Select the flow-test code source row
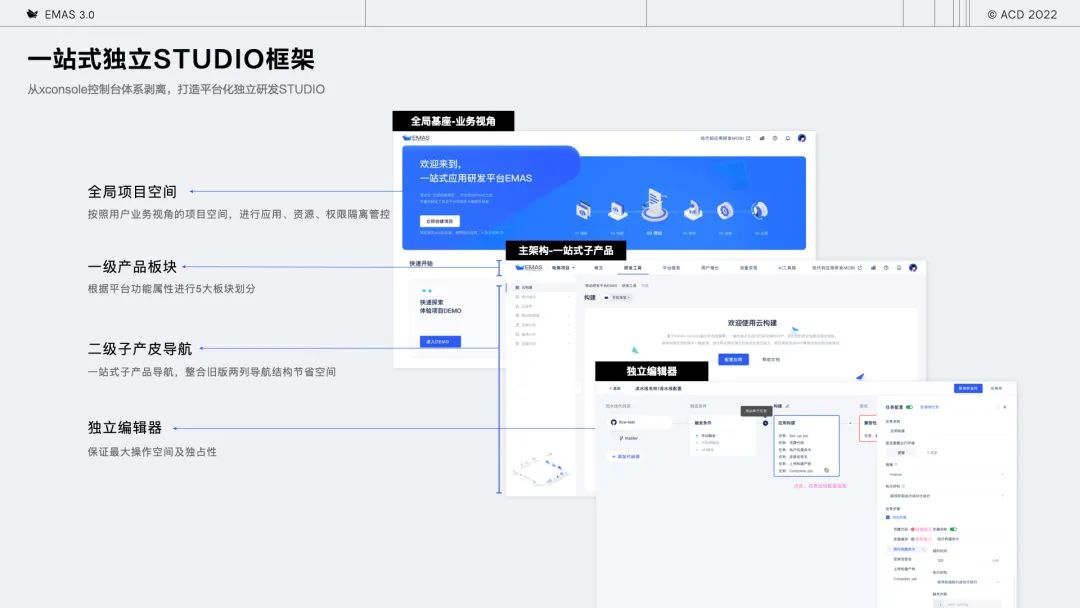Viewport: 1080px width, 608px height. pos(638,422)
